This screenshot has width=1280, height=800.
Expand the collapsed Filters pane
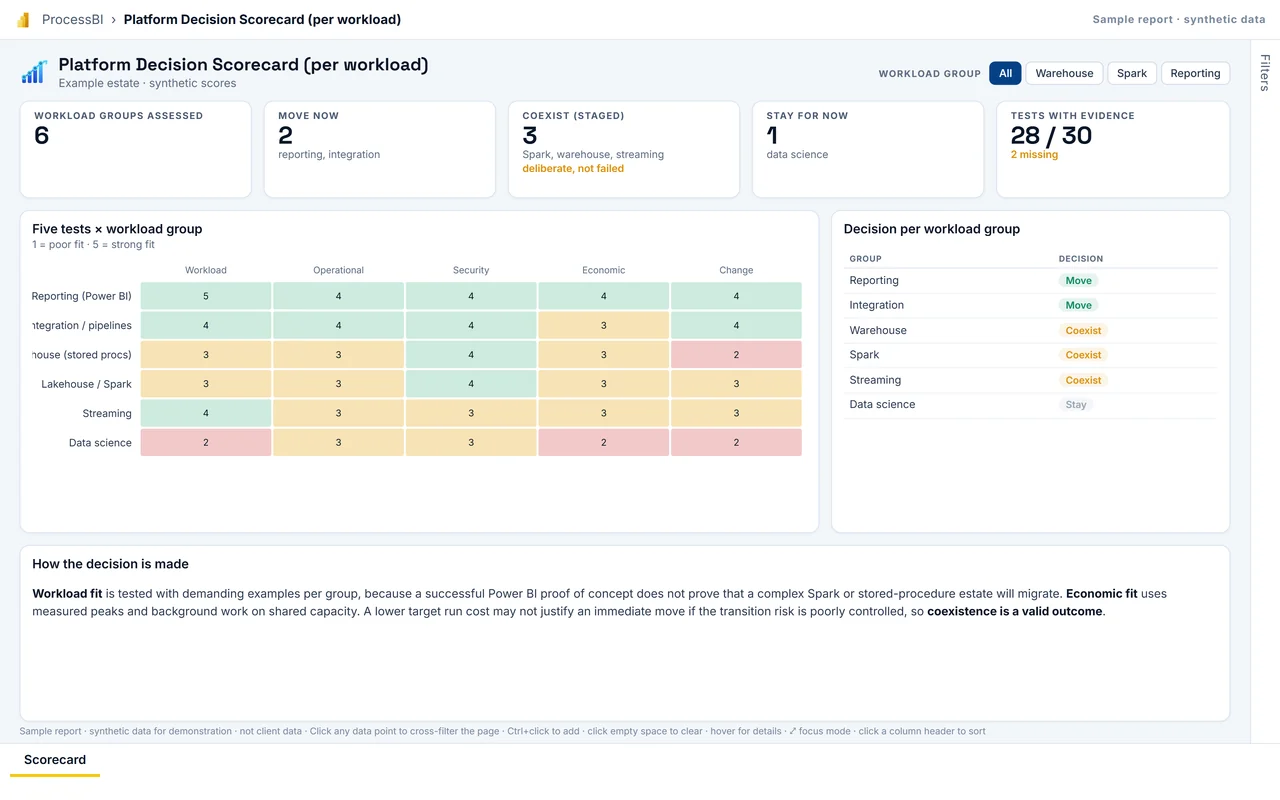point(1265,73)
